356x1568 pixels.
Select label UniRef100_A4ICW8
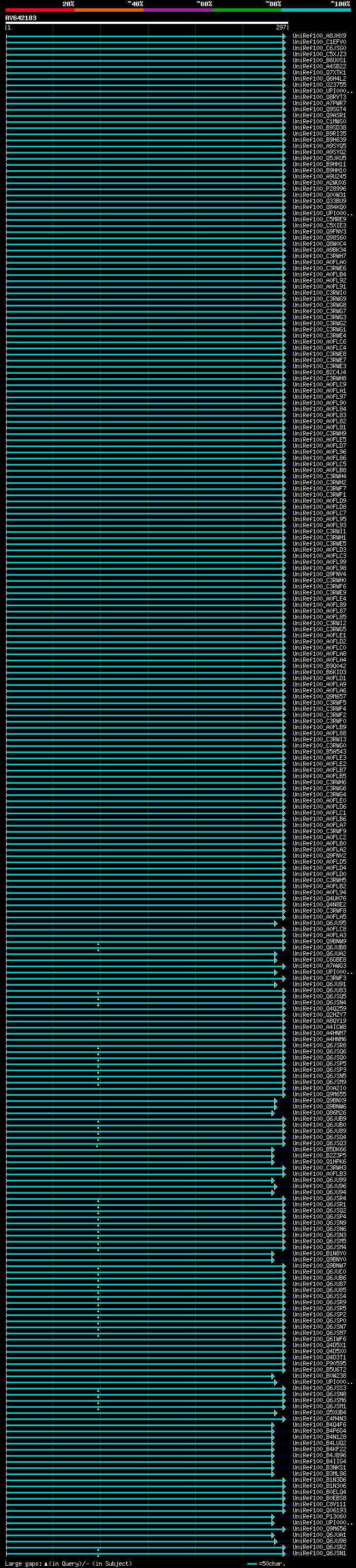coord(319,1027)
